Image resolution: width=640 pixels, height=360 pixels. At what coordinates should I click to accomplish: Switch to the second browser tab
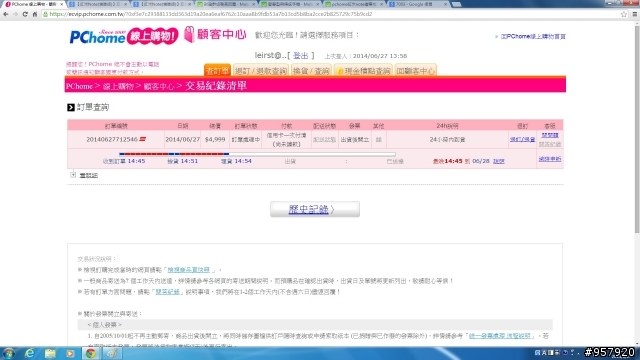tap(98, 4)
